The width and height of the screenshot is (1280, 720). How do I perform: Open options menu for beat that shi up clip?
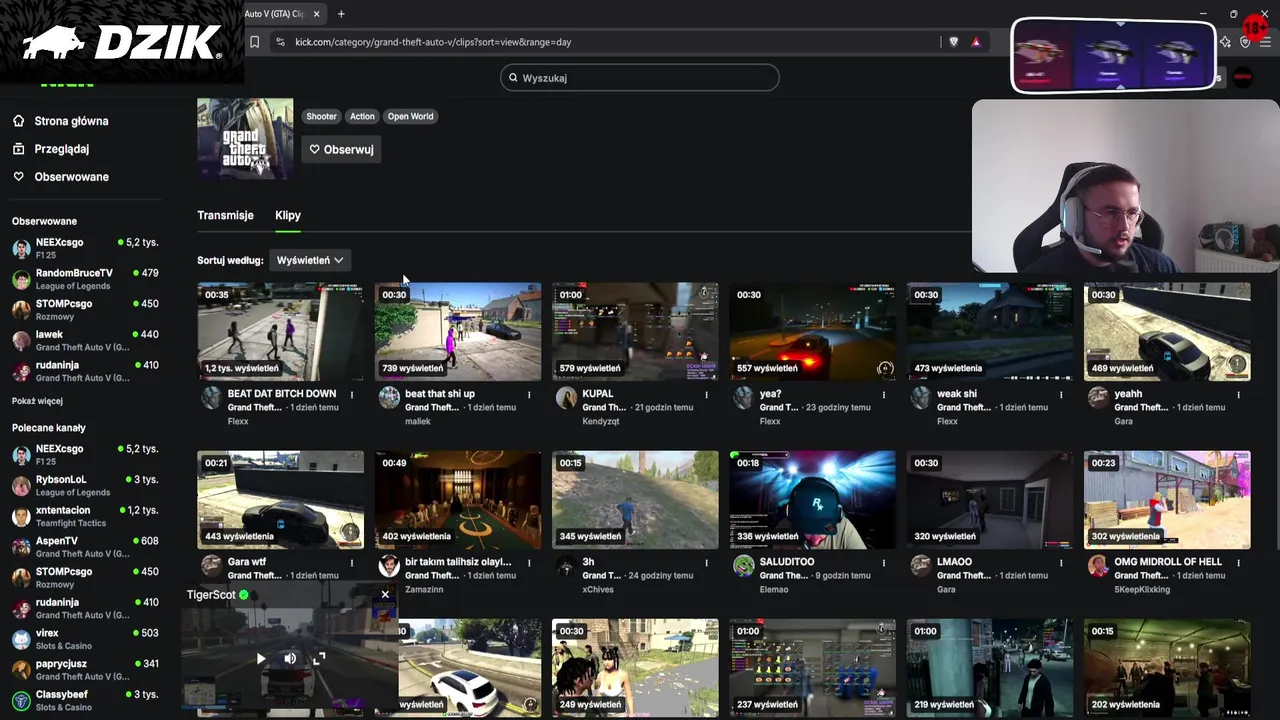point(529,395)
